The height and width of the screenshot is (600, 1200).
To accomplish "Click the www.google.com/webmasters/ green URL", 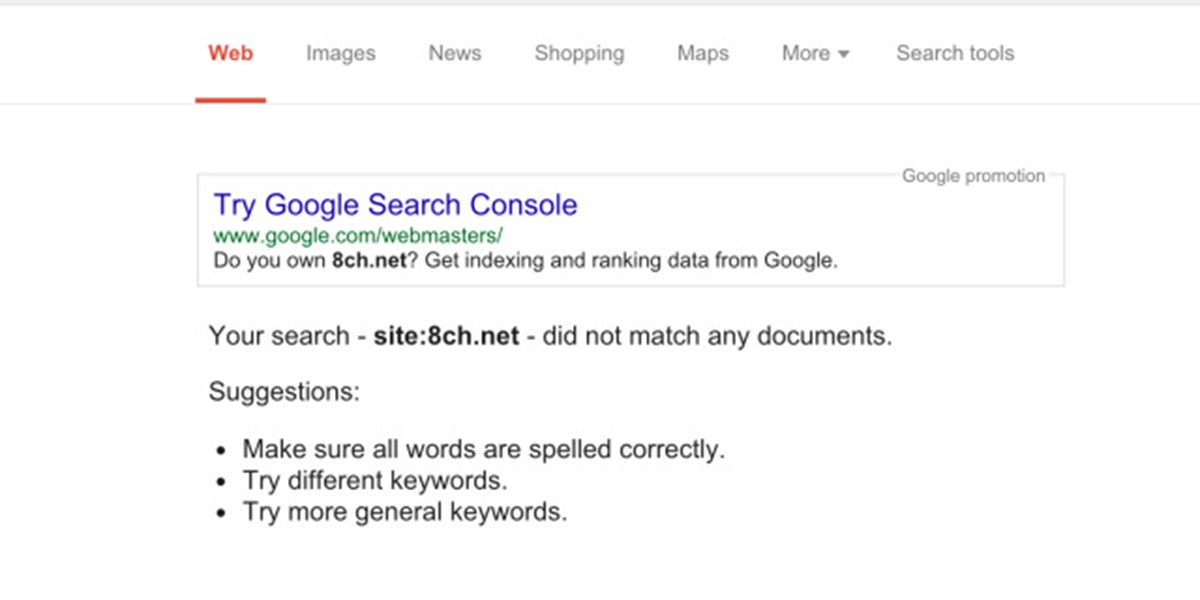I will (358, 237).
